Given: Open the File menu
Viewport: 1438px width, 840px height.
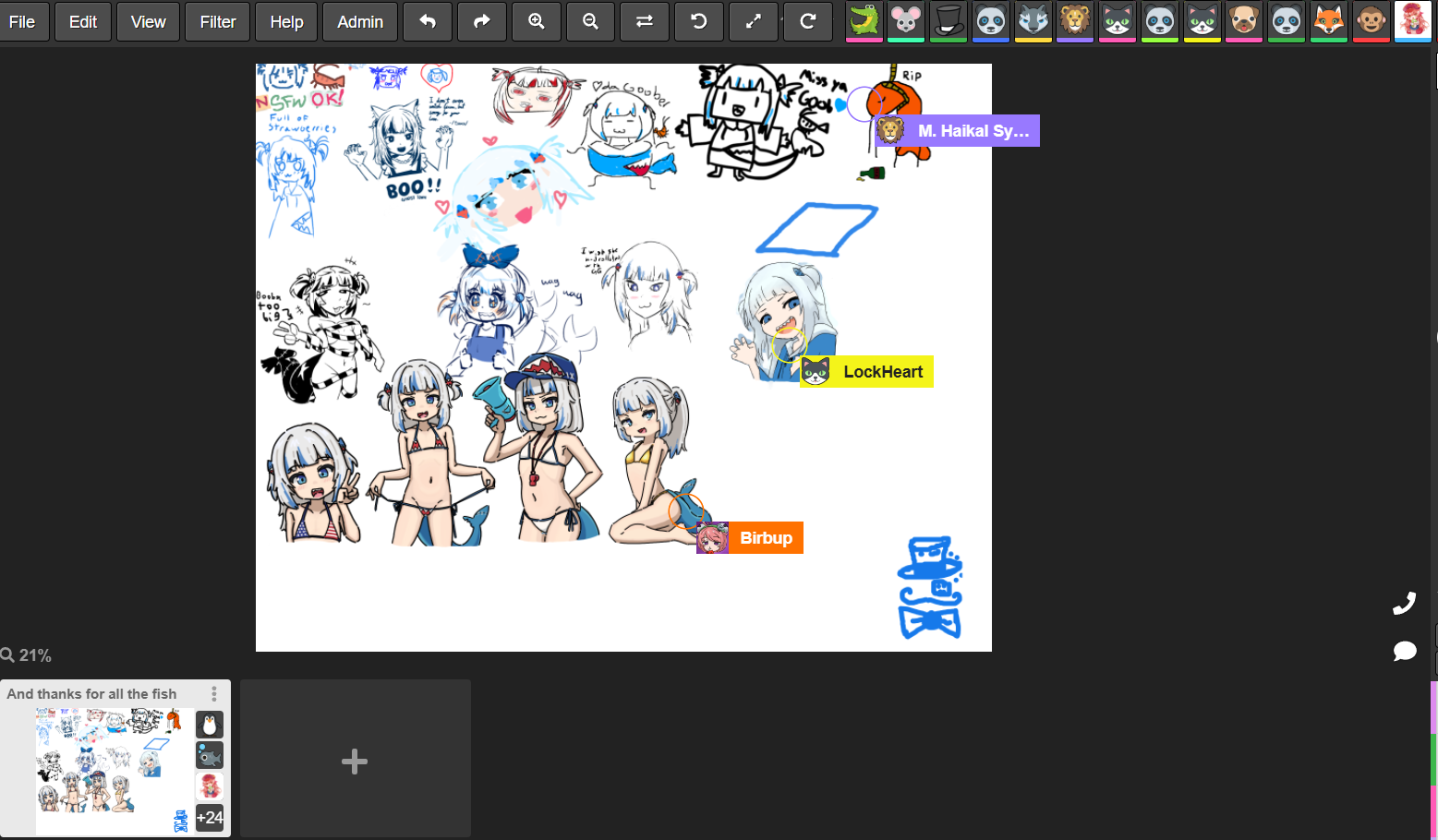Looking at the screenshot, I should pos(22,21).
